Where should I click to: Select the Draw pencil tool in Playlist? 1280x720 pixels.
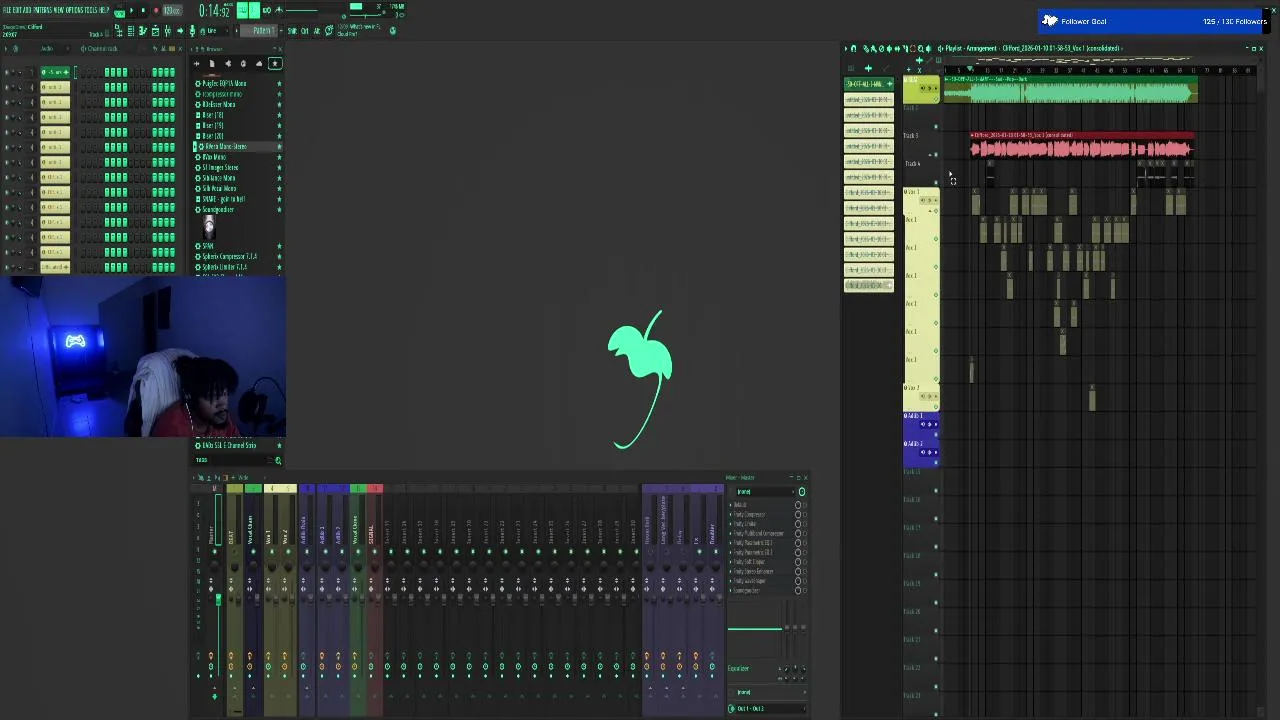(866, 48)
